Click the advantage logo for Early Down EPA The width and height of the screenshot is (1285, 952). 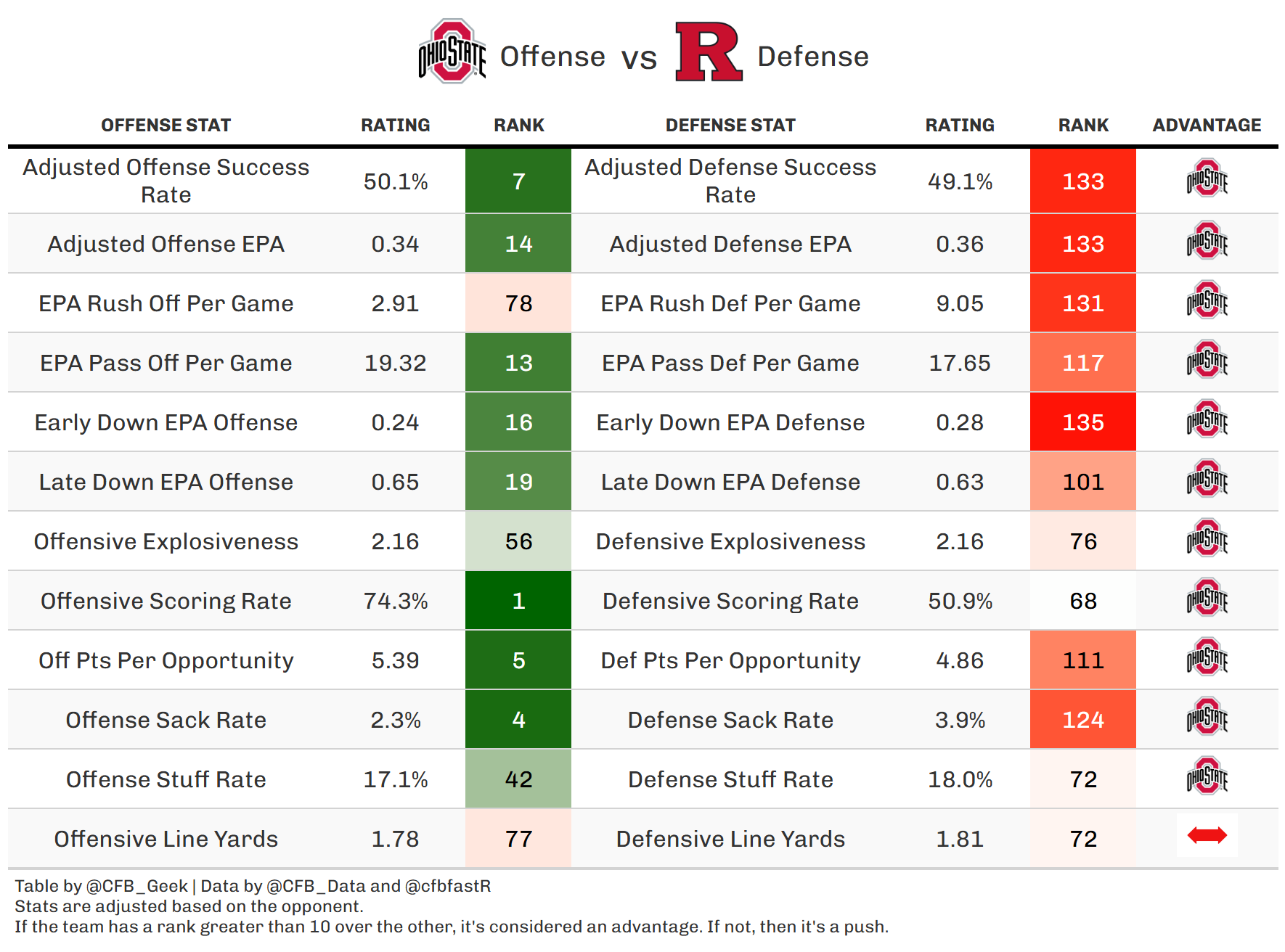1207,419
